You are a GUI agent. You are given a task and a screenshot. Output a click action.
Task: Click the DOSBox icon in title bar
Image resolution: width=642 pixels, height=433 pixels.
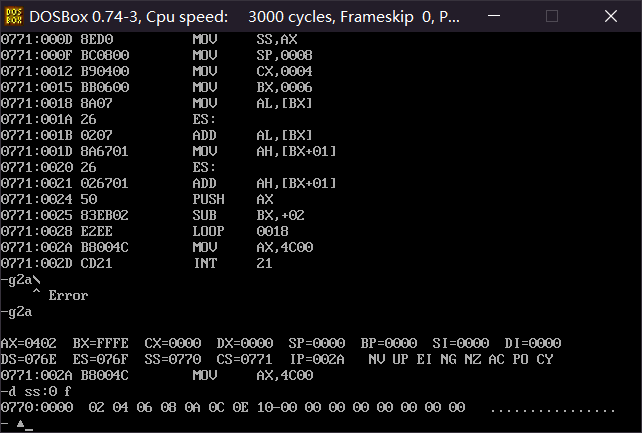pyautogui.click(x=14, y=16)
